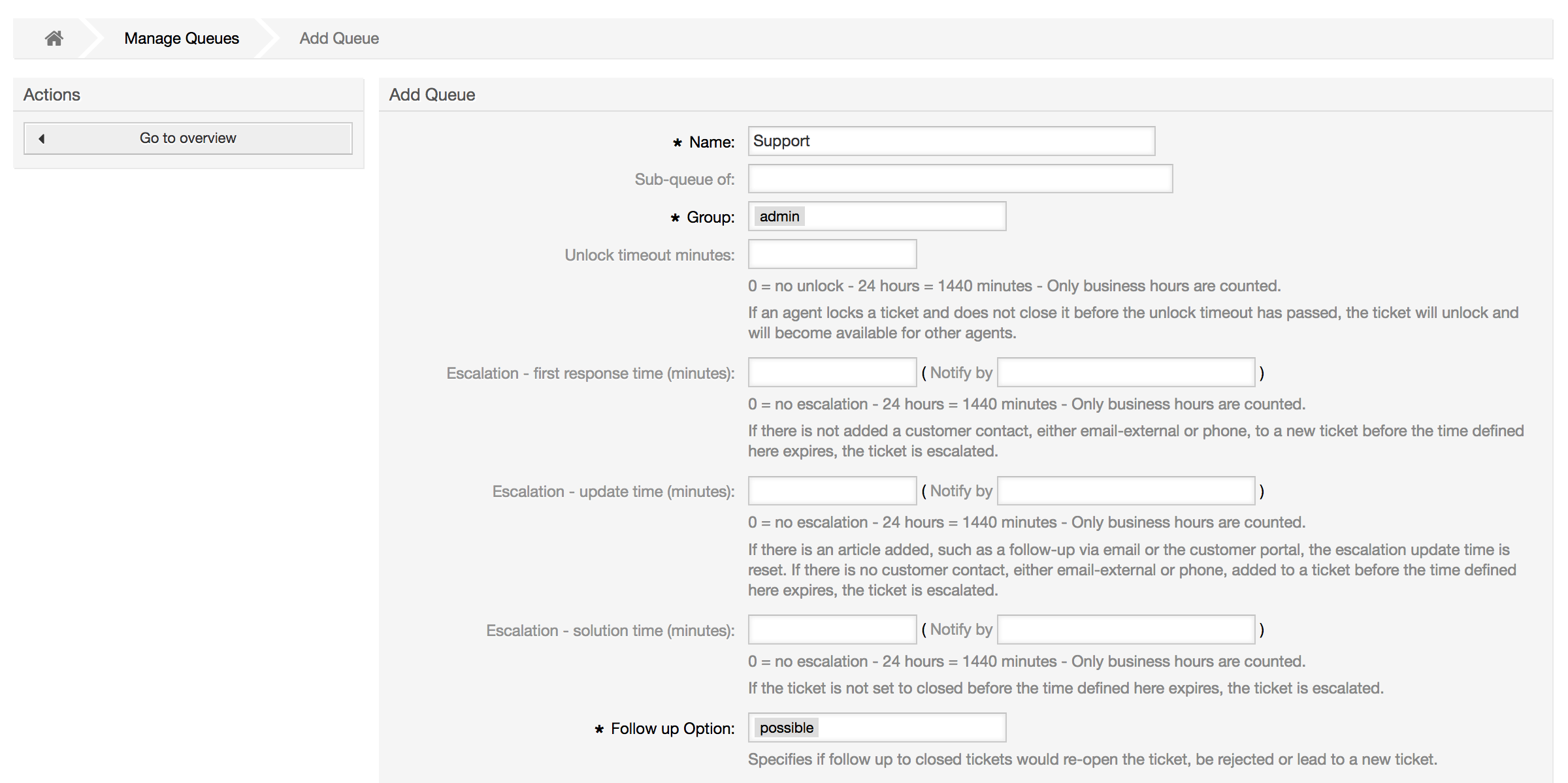Click the Manage Queues breadcrumb icon
The height and width of the screenshot is (783, 1568).
coord(181,37)
